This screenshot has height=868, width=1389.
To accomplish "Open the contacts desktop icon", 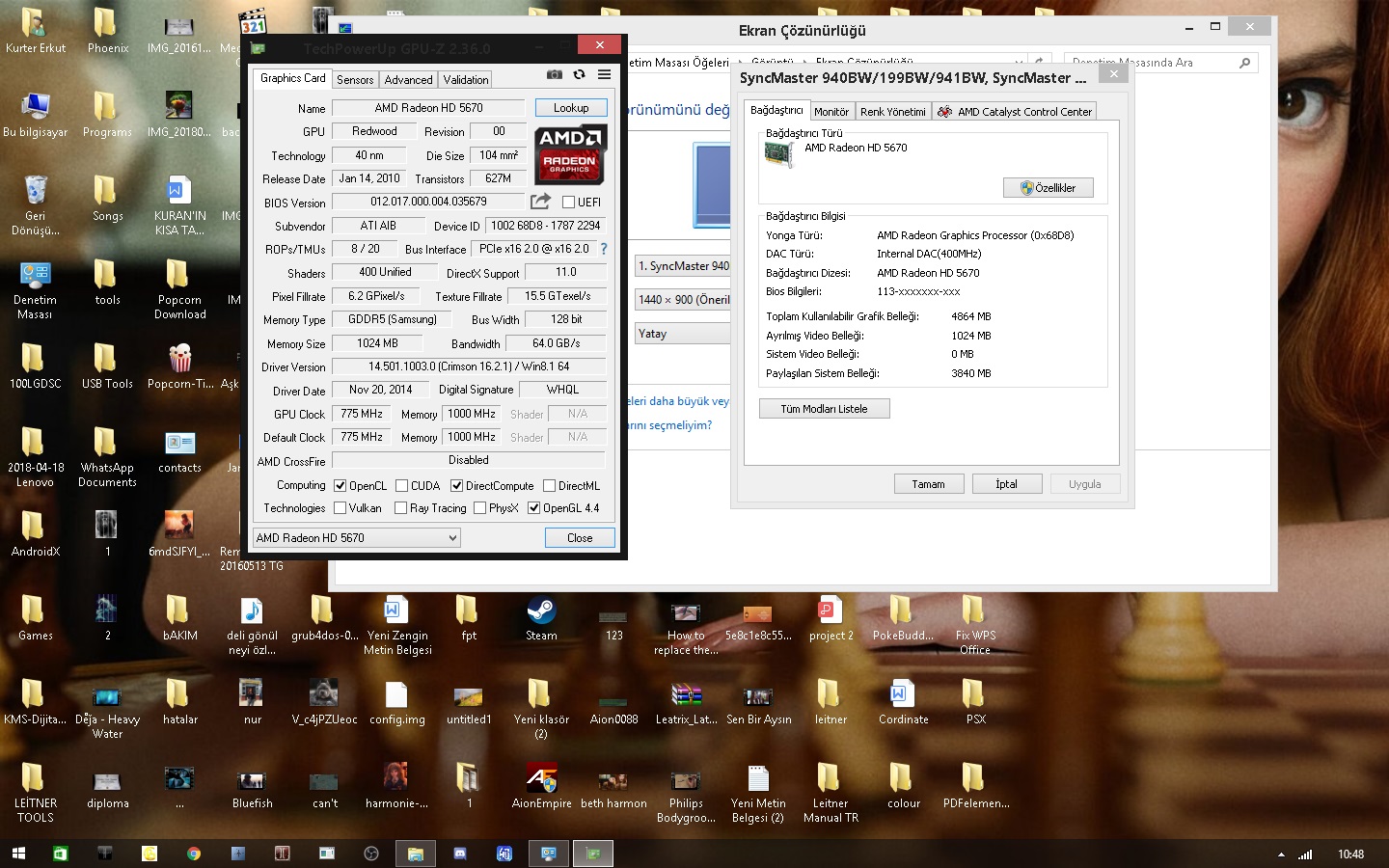I will pyautogui.click(x=180, y=450).
